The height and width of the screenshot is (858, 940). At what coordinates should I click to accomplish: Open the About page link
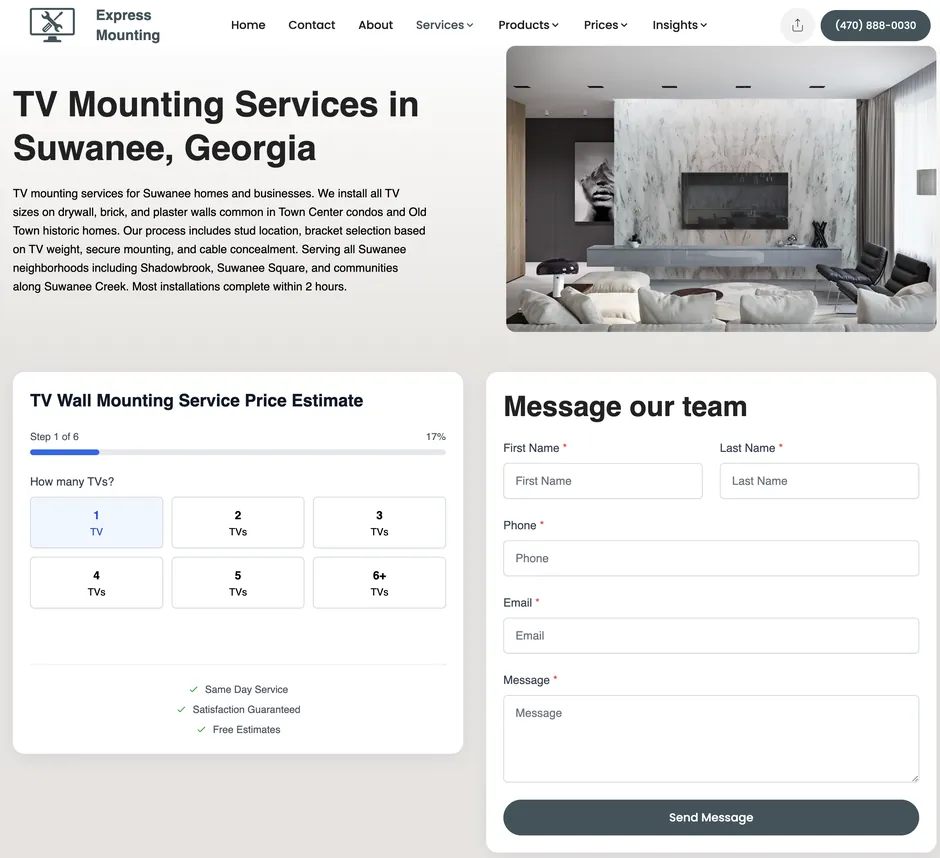point(376,25)
